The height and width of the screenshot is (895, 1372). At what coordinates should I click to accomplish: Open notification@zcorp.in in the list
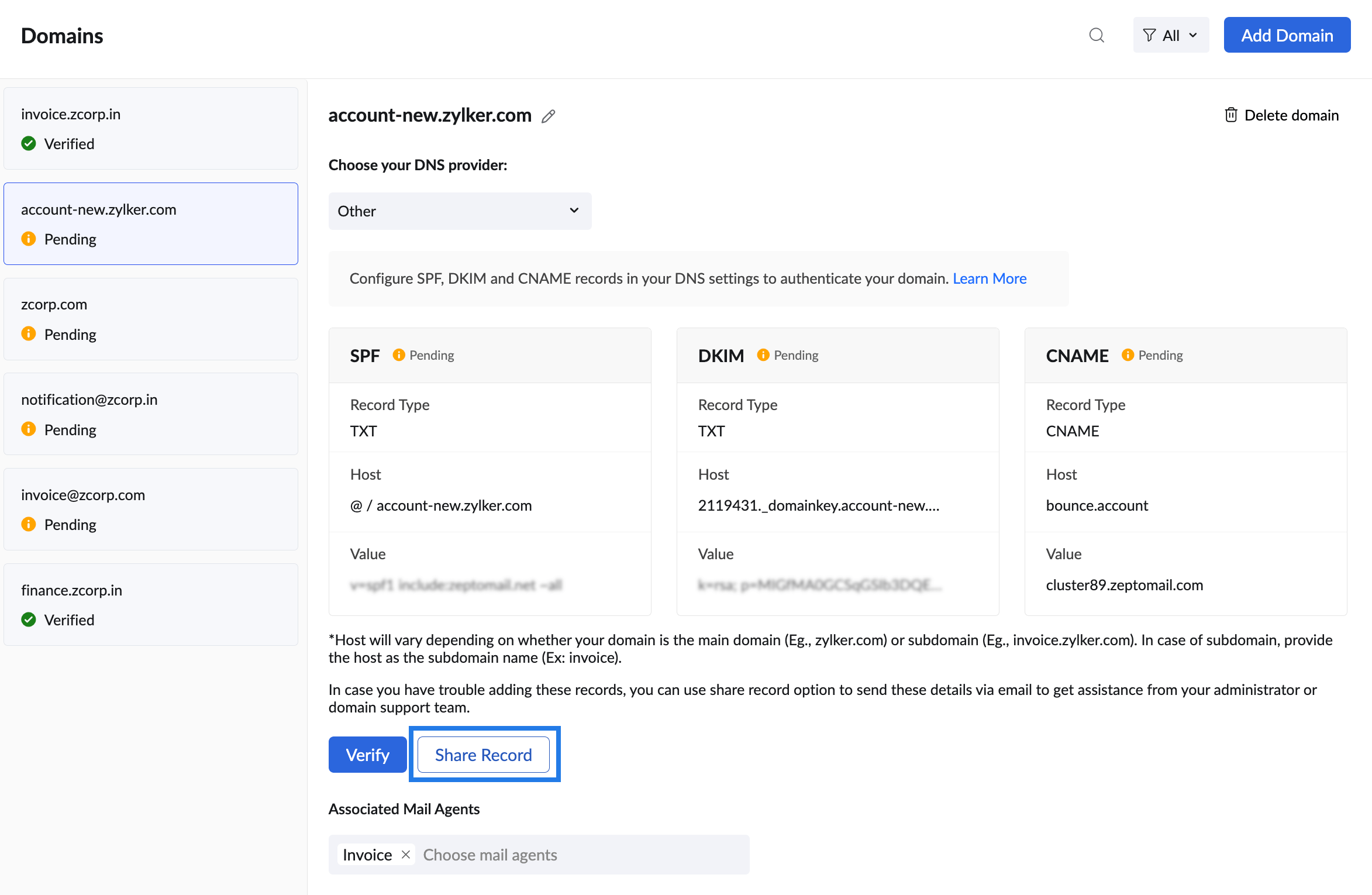[x=150, y=414]
